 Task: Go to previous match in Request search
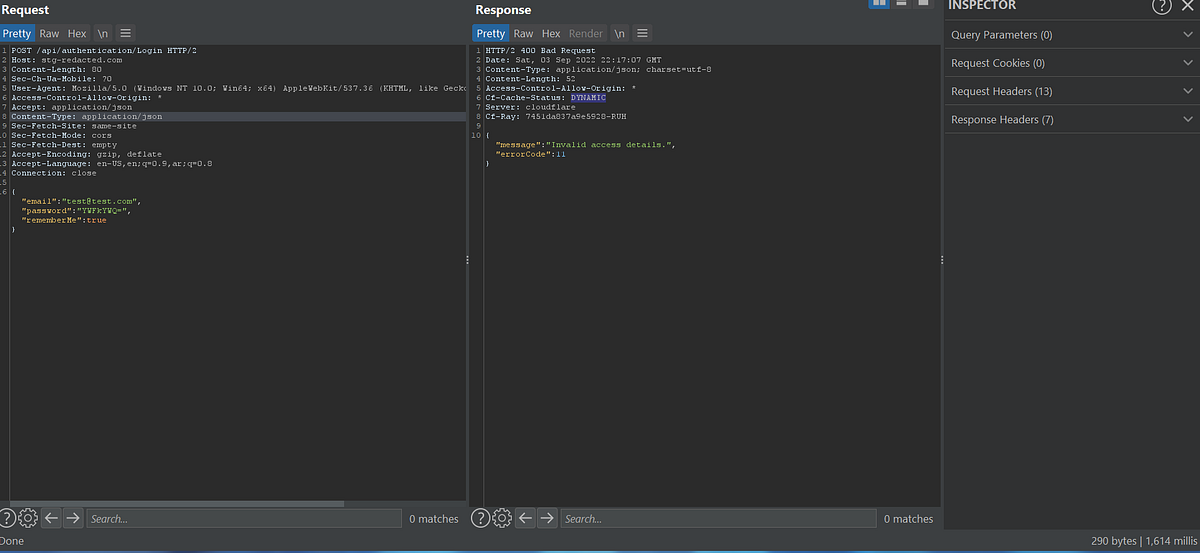coord(51,518)
